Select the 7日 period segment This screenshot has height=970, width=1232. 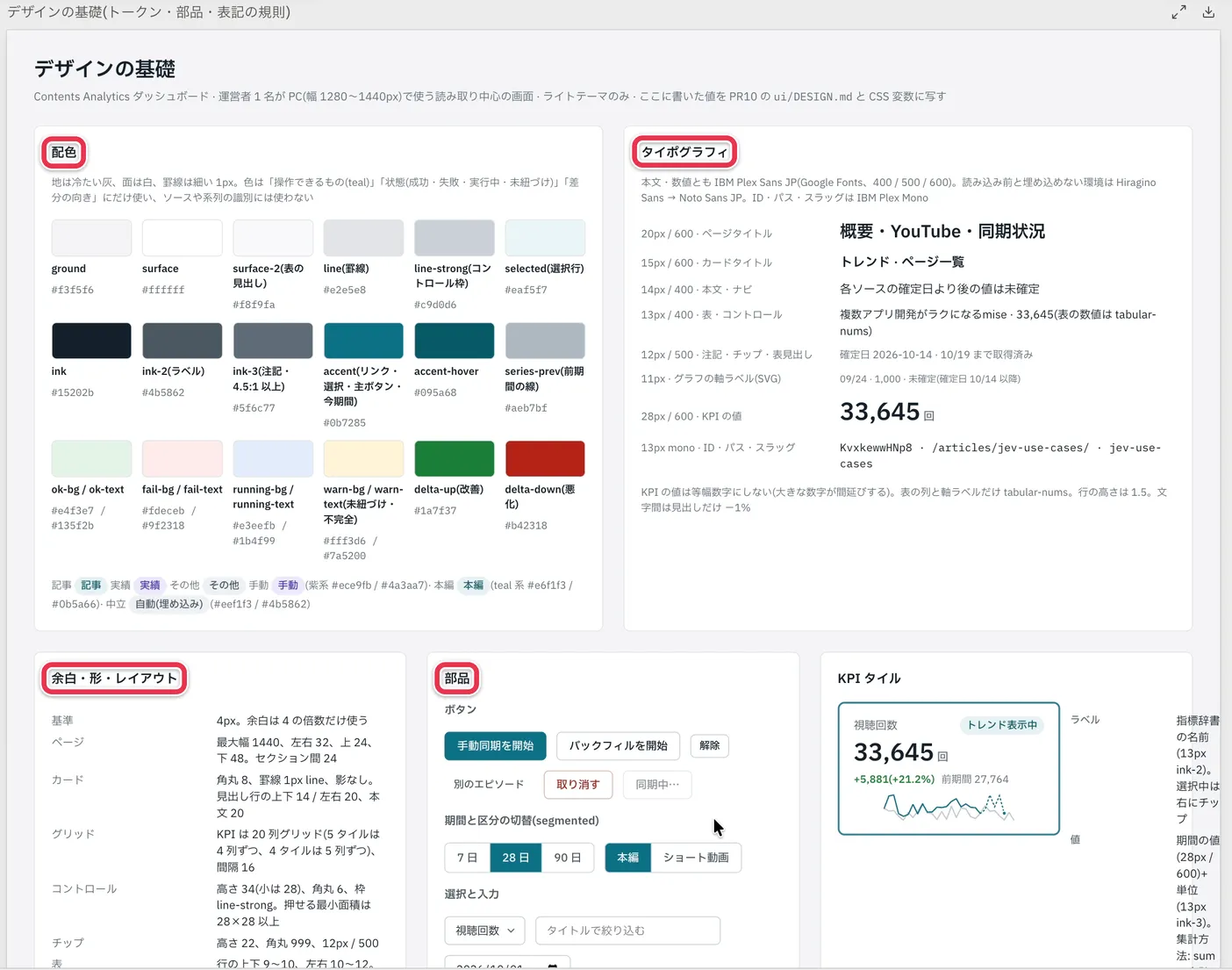coord(467,858)
